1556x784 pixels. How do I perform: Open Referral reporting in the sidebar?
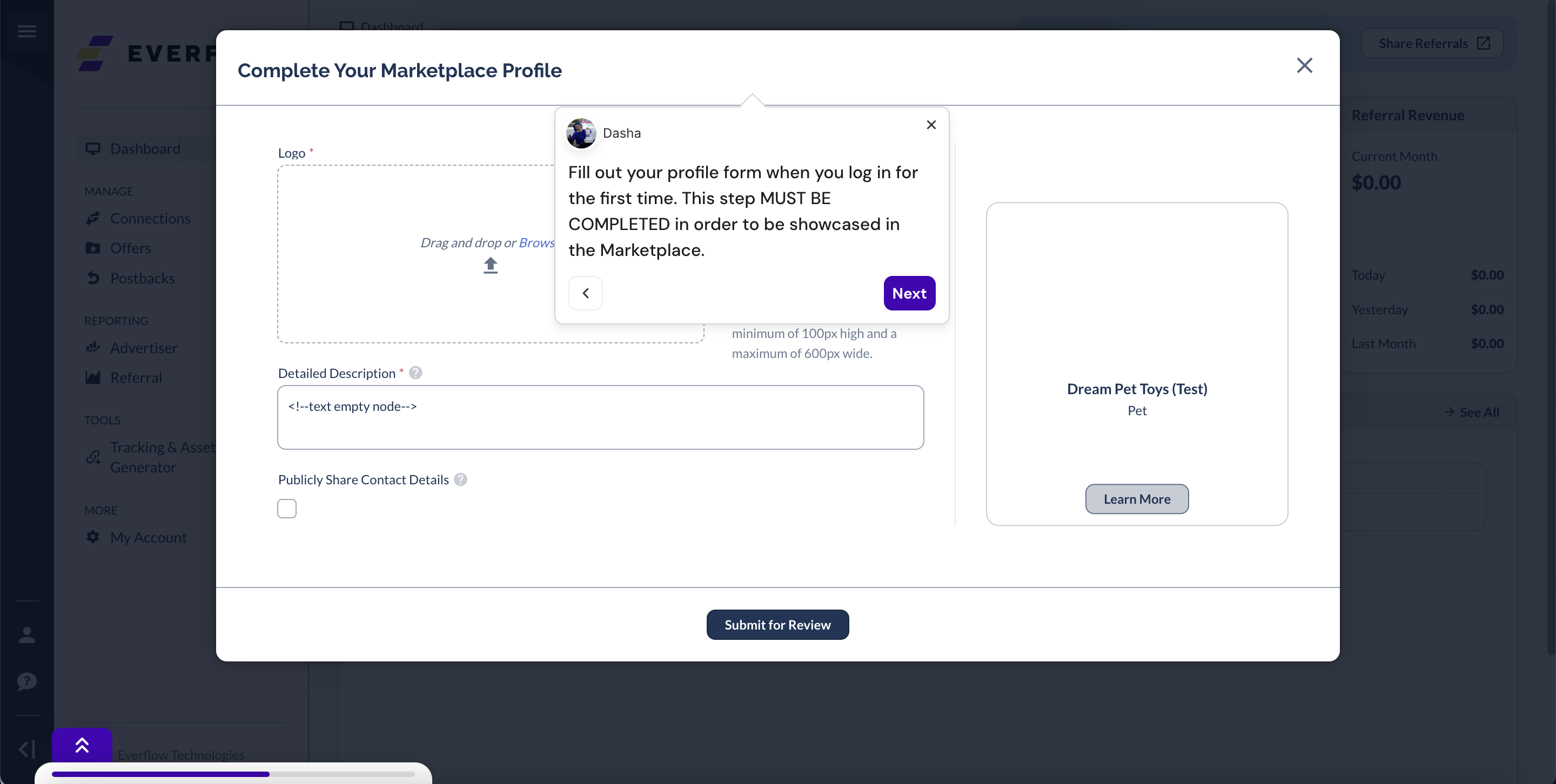click(136, 377)
